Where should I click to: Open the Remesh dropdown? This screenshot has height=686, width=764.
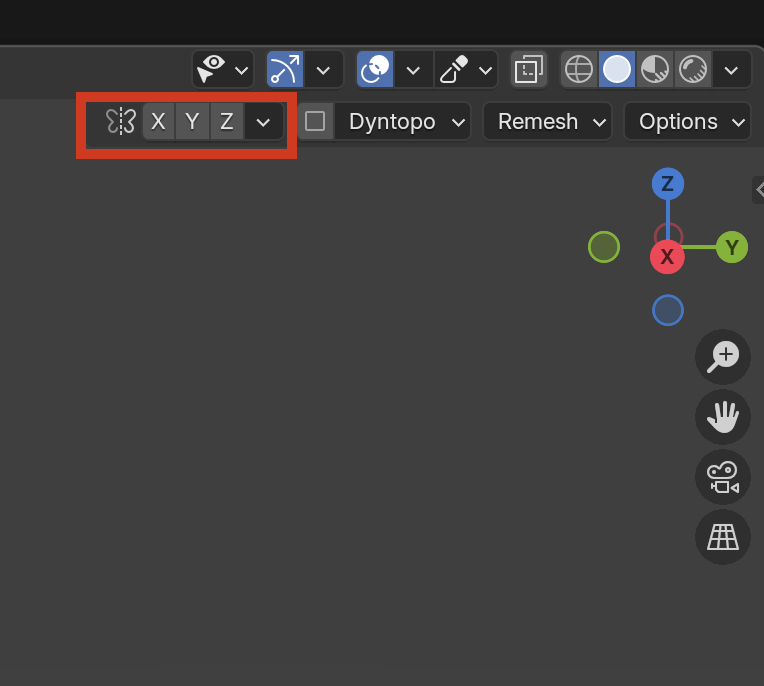547,122
